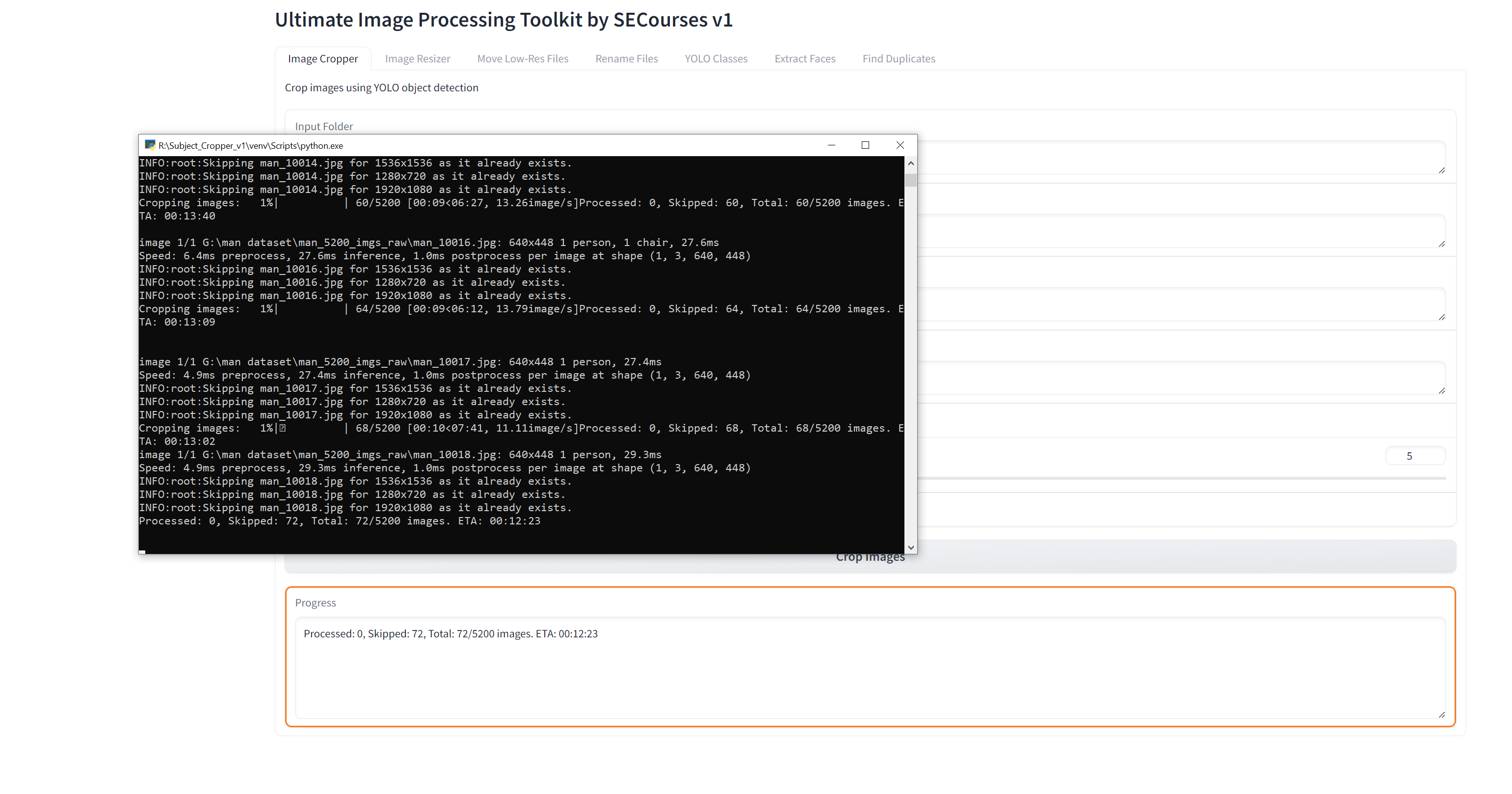Go to the YOLO Classes tab
The image size is (1512, 794).
(x=716, y=59)
